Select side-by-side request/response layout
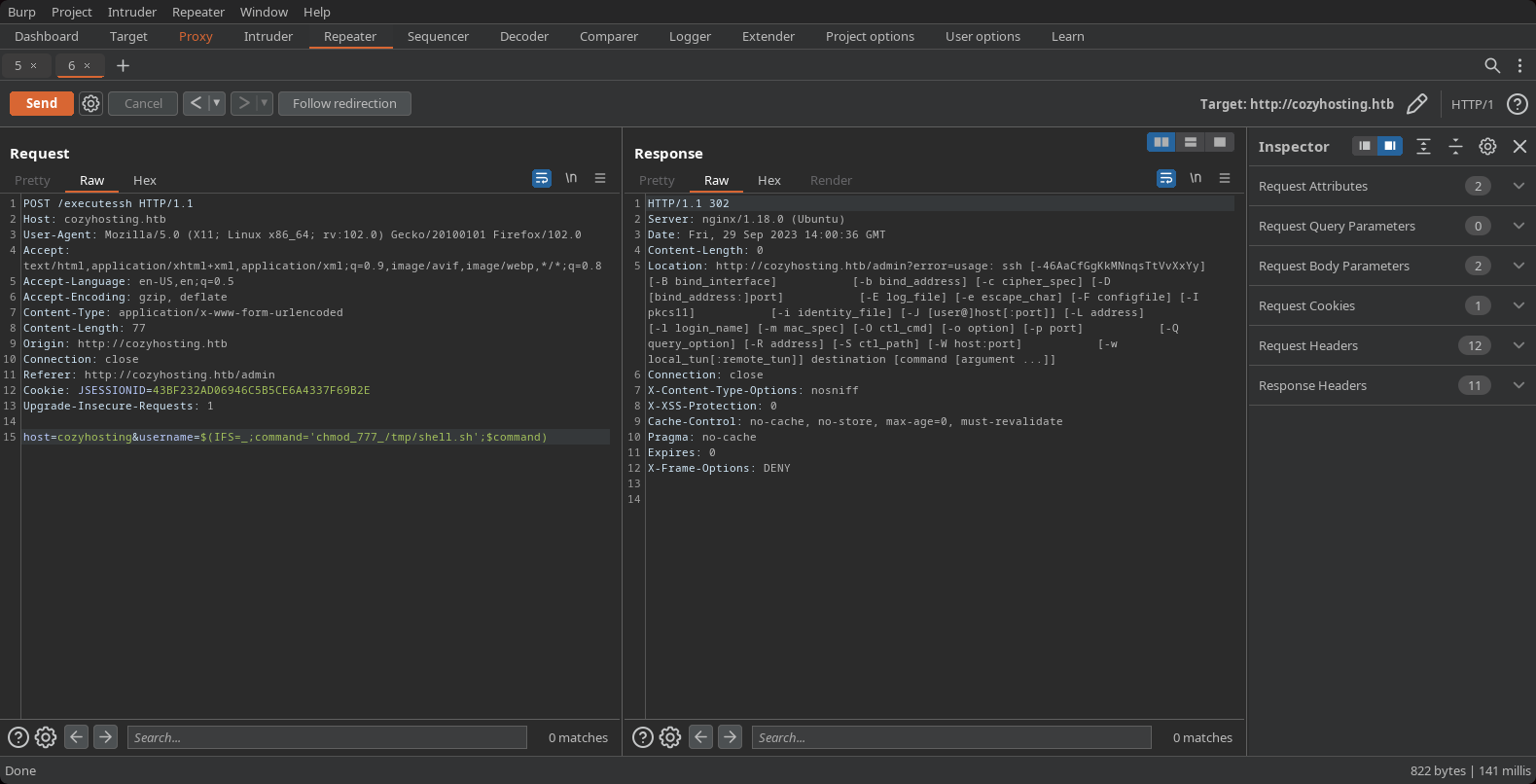The width and height of the screenshot is (1536, 784). [1161, 142]
